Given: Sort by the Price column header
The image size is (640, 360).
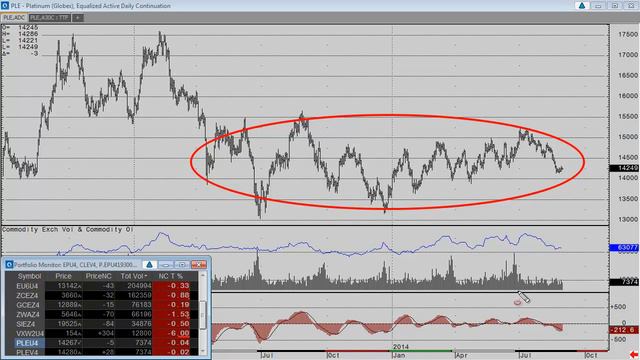Looking at the screenshot, I should tap(64, 276).
